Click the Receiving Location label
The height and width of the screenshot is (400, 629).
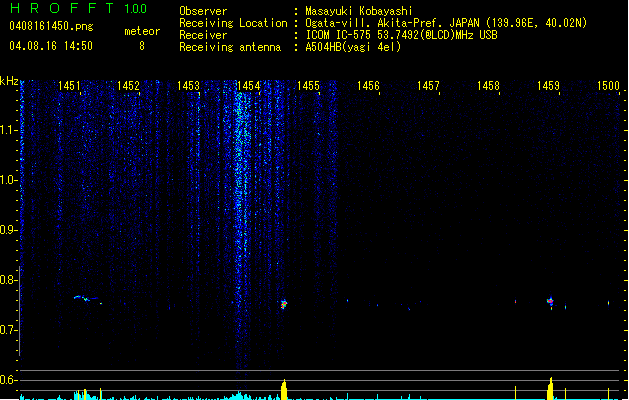point(233,23)
